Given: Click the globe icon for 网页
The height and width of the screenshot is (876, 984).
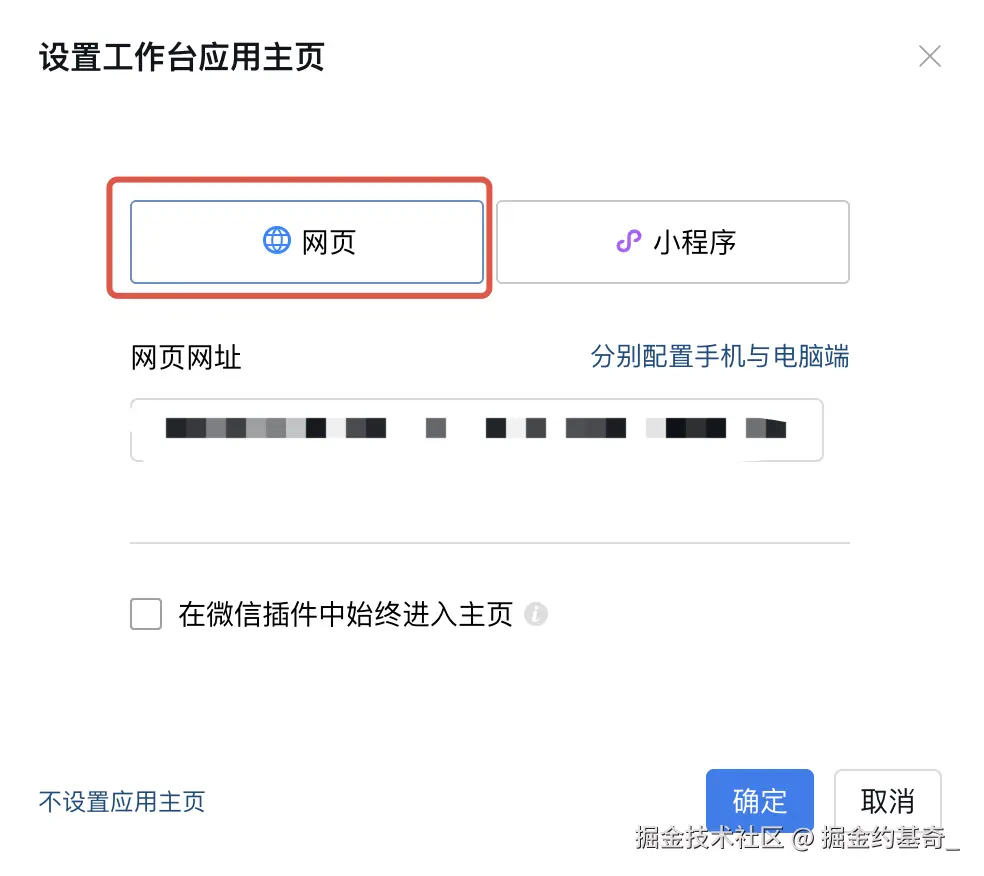Looking at the screenshot, I should tap(276, 241).
